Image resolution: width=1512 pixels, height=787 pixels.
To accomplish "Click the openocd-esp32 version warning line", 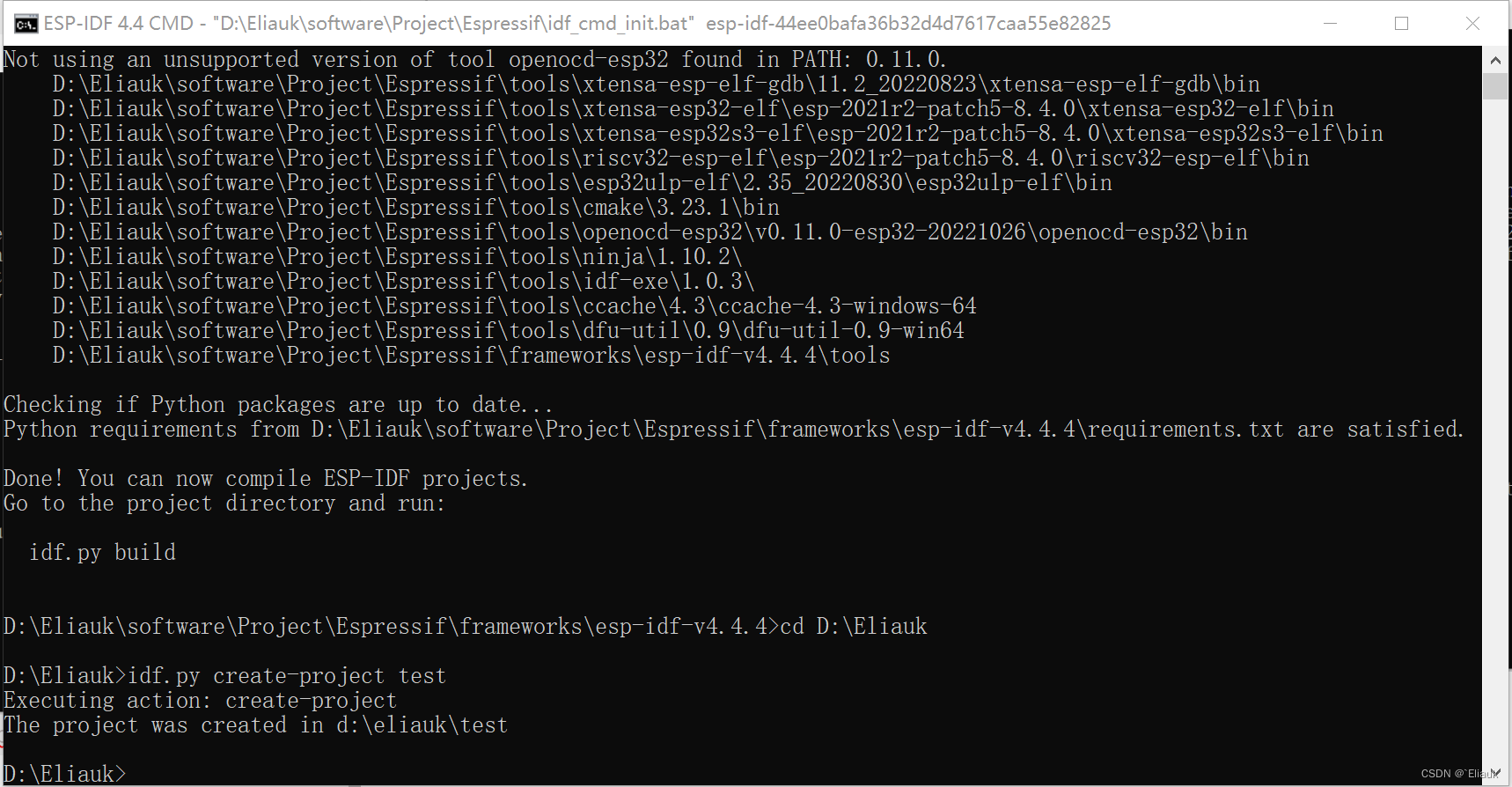I will [x=473, y=59].
